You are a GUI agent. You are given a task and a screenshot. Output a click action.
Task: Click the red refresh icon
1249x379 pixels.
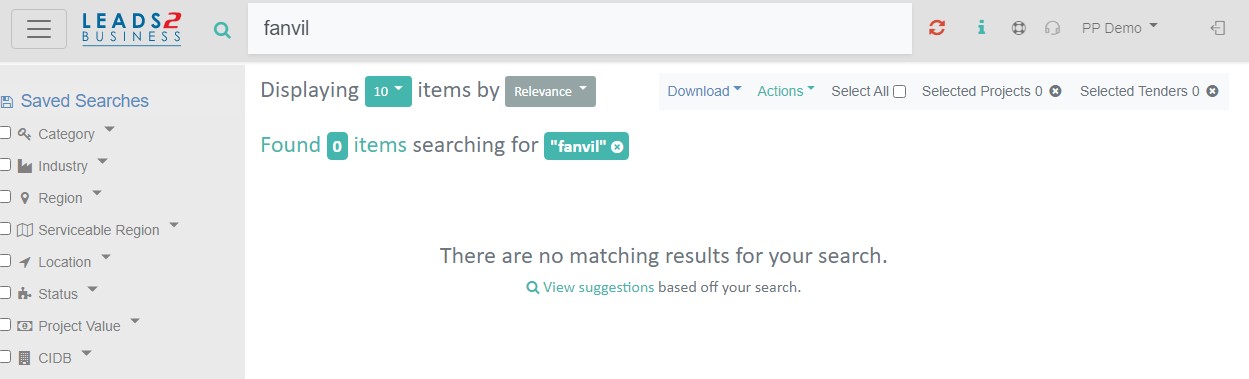[x=937, y=28]
